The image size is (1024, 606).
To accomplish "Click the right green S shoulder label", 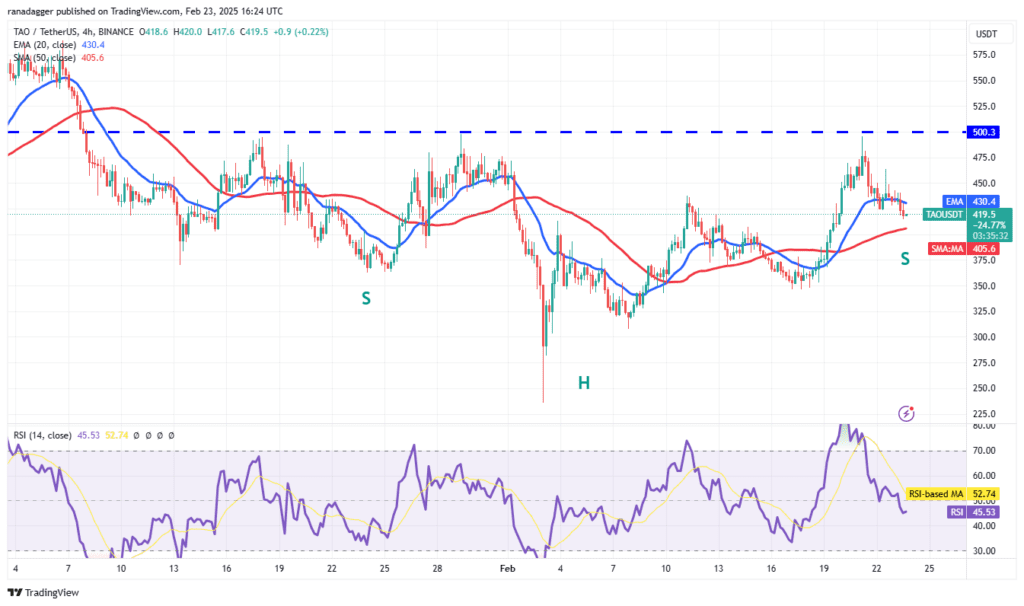I will tap(904, 259).
